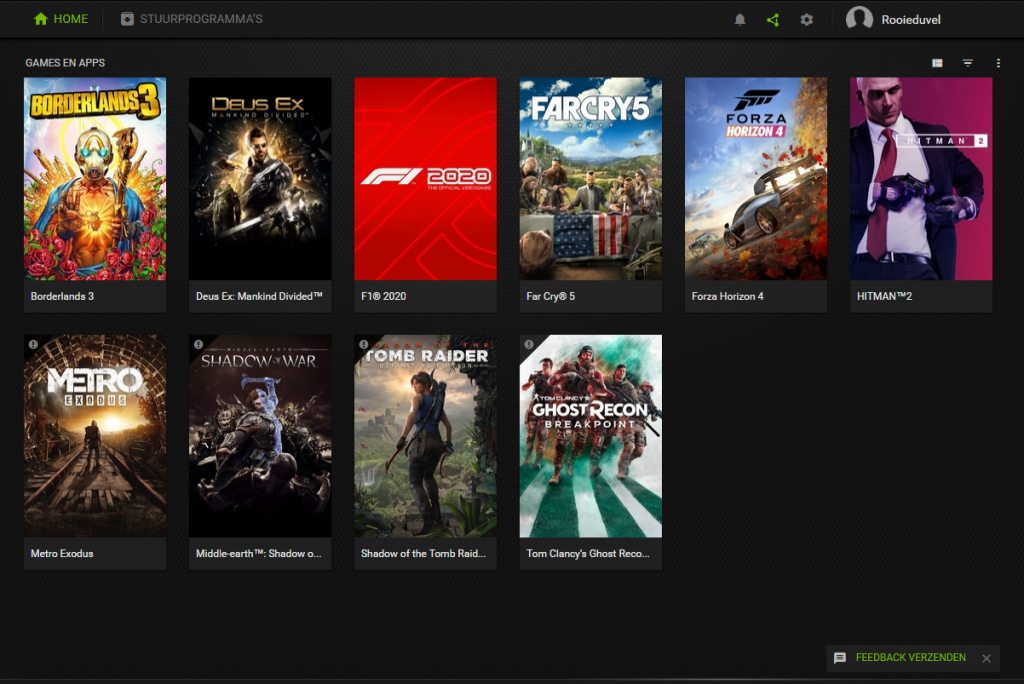Screen dimensions: 1024x684
Task: Click the "Tom Clancy's Ghost Reco..." label
Action: click(588, 553)
